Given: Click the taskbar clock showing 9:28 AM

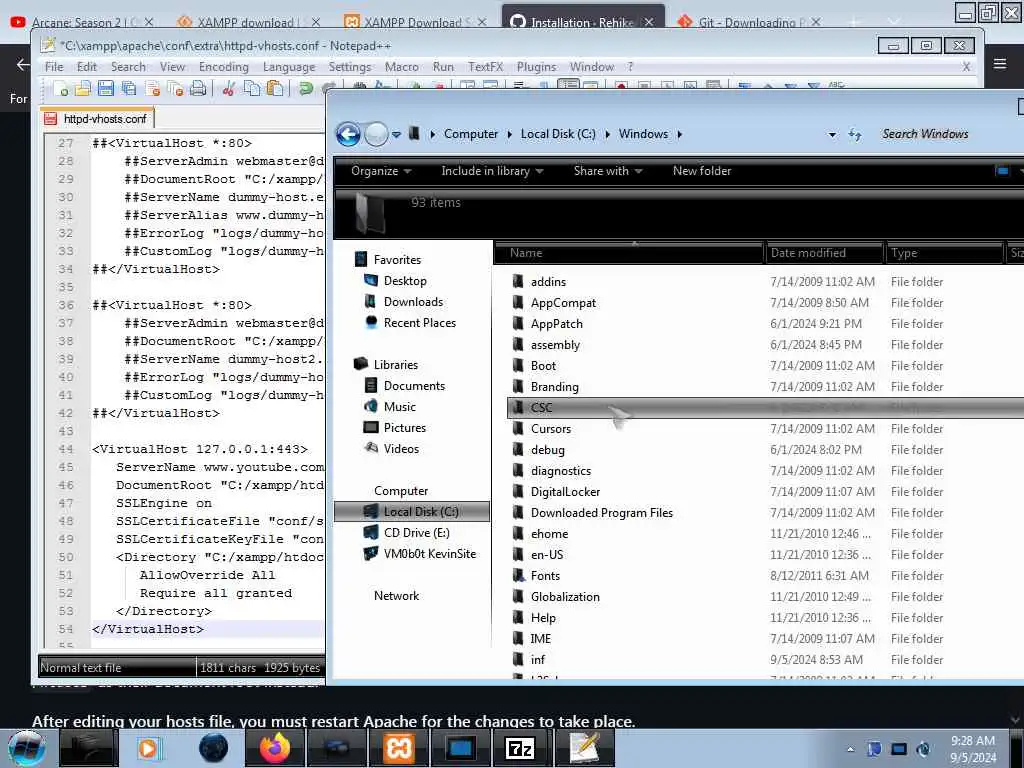Looking at the screenshot, I should 973,749.
